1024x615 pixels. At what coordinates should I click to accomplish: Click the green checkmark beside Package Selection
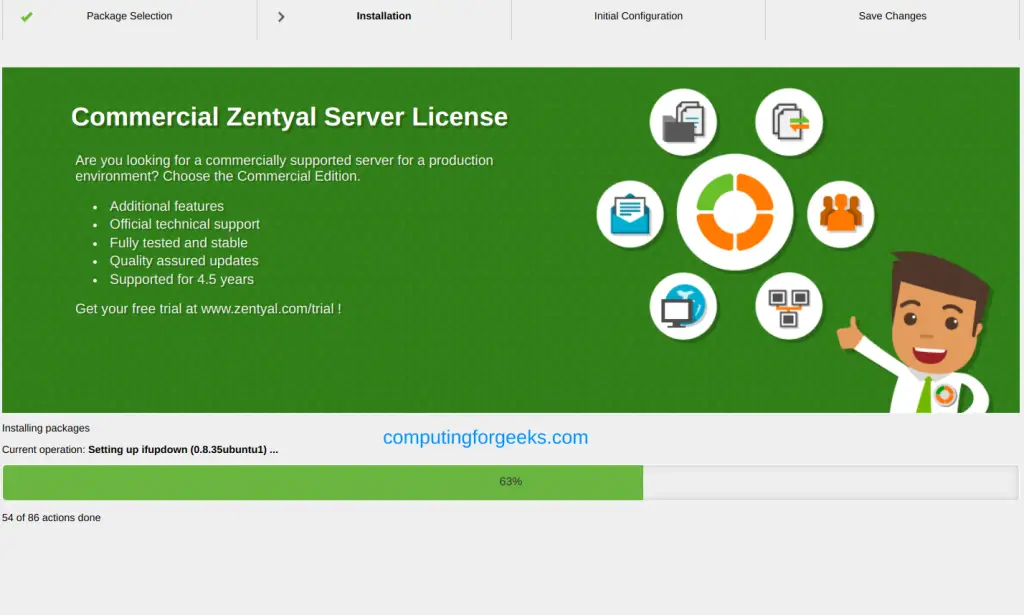[26, 17]
